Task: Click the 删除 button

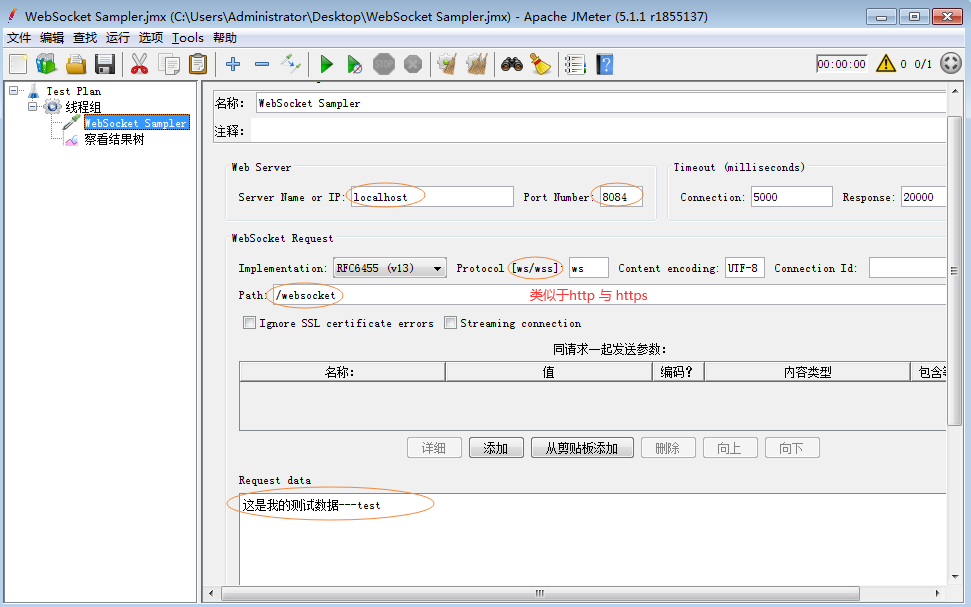Action: click(x=668, y=448)
